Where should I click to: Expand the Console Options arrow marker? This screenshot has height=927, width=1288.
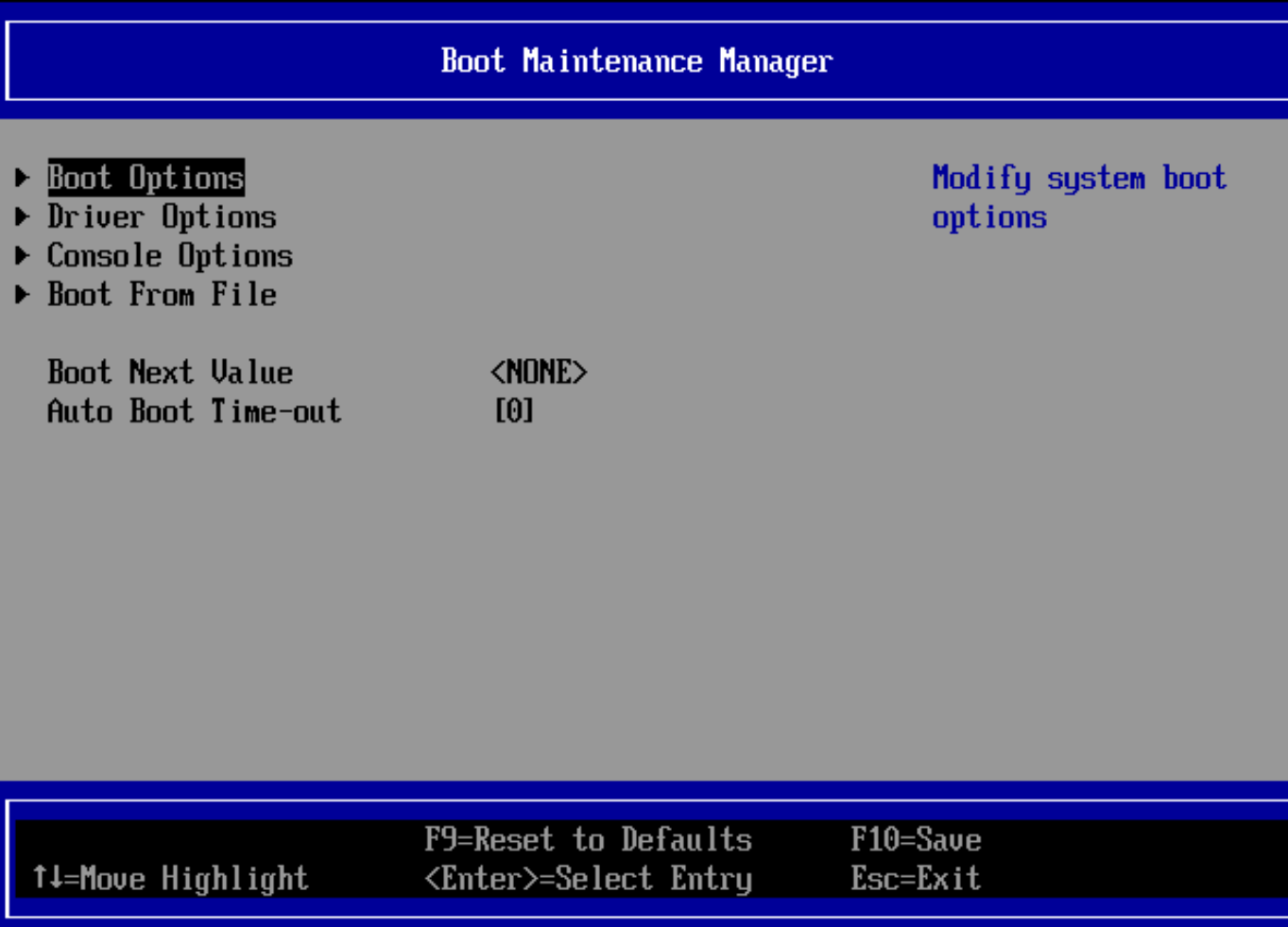tap(23, 256)
